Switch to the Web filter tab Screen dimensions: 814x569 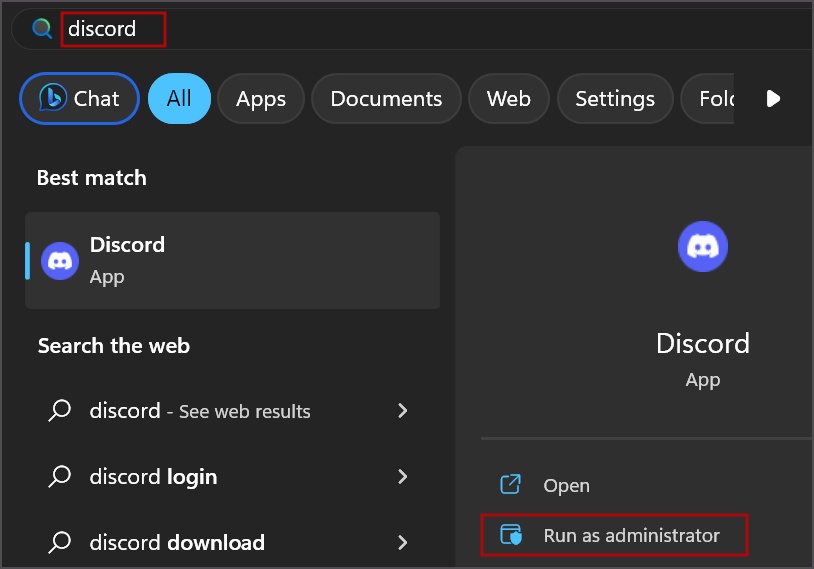click(509, 99)
